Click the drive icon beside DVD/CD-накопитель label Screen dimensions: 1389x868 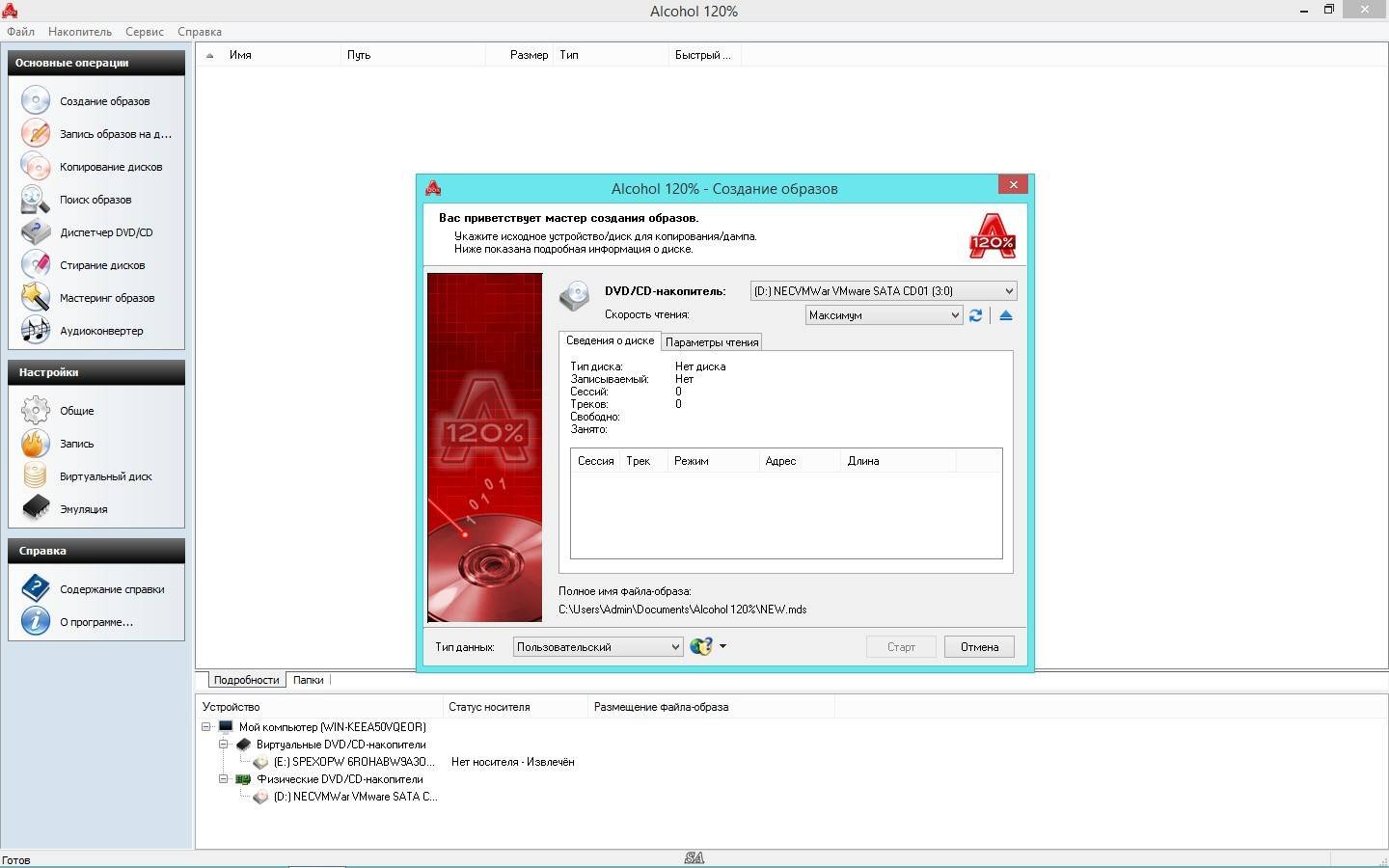pos(575,295)
